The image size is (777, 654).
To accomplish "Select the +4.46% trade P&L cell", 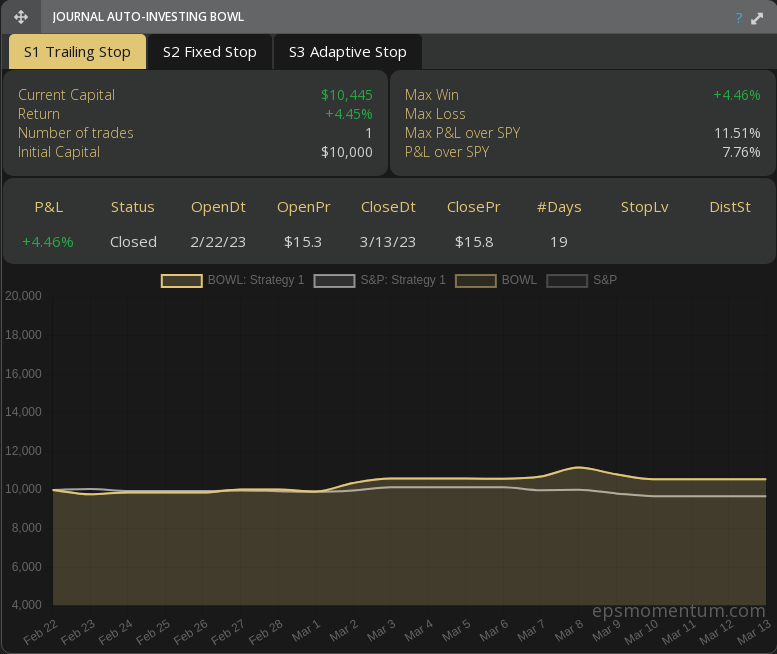I will (x=48, y=242).
